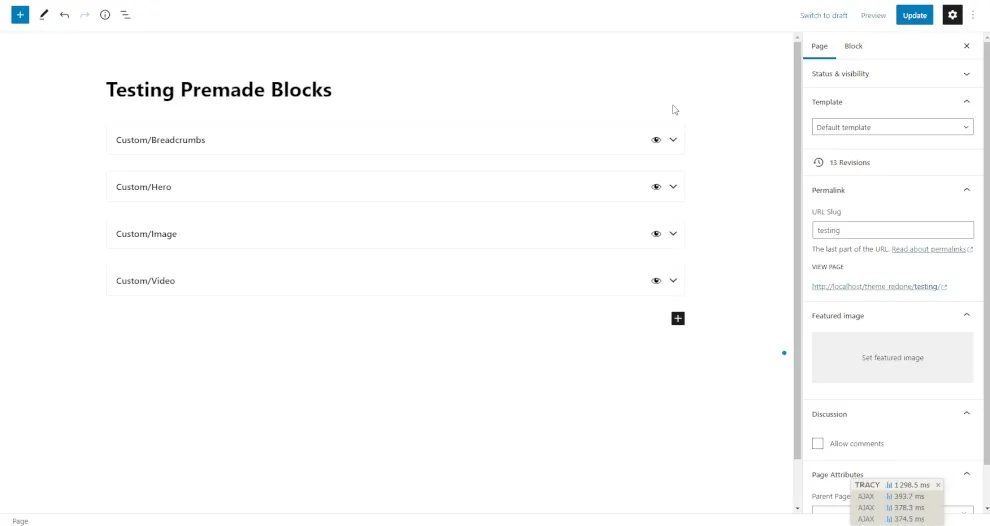Select the Page tab in sidebar
990x526 pixels.
point(819,46)
